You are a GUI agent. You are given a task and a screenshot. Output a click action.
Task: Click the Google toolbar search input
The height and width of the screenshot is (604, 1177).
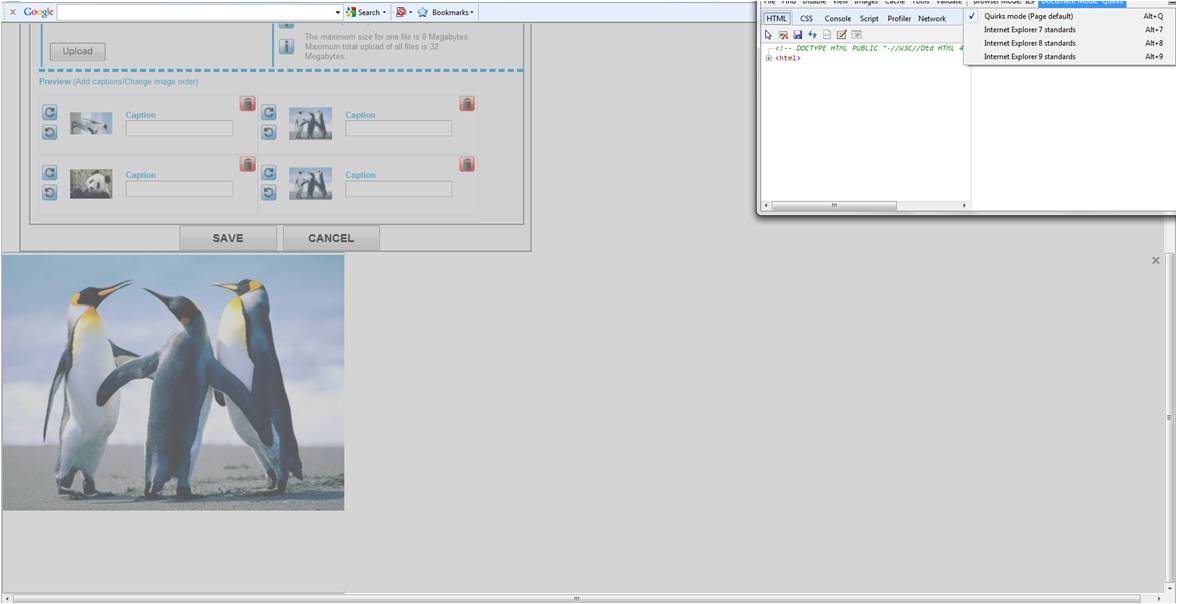point(195,12)
